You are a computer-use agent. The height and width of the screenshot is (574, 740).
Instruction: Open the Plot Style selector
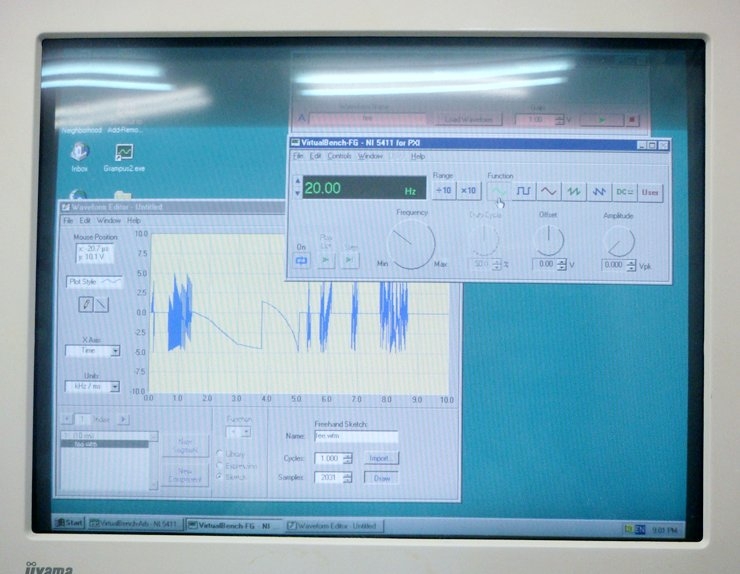[94, 282]
